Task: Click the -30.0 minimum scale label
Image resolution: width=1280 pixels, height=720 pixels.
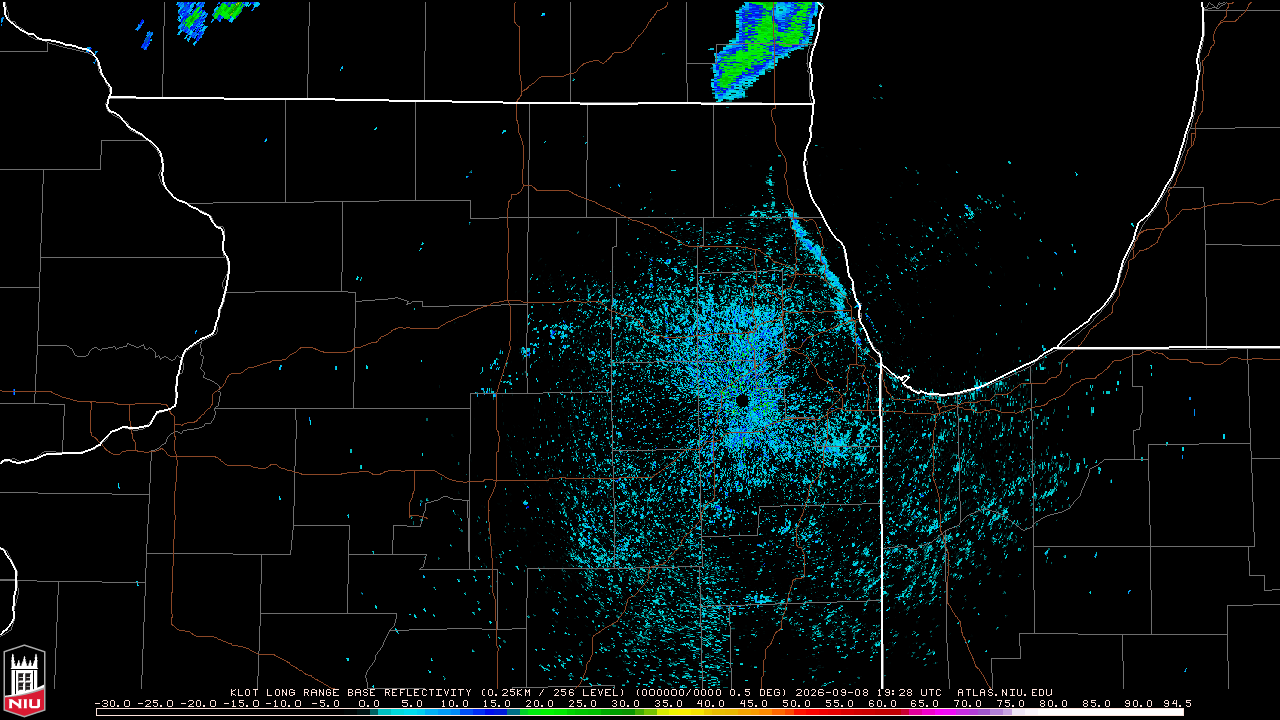Action: click(113, 702)
